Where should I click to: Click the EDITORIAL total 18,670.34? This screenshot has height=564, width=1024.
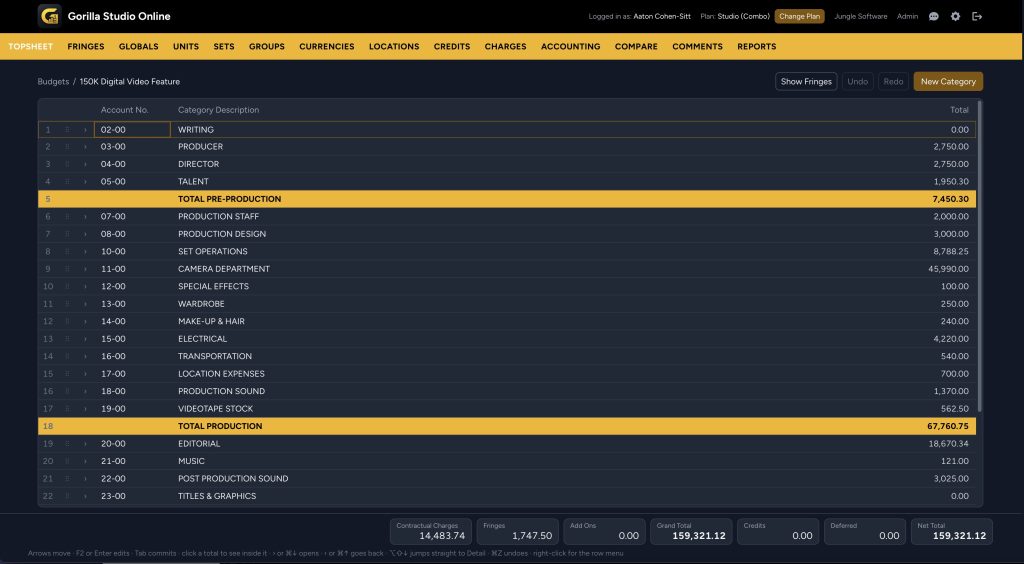coord(948,444)
